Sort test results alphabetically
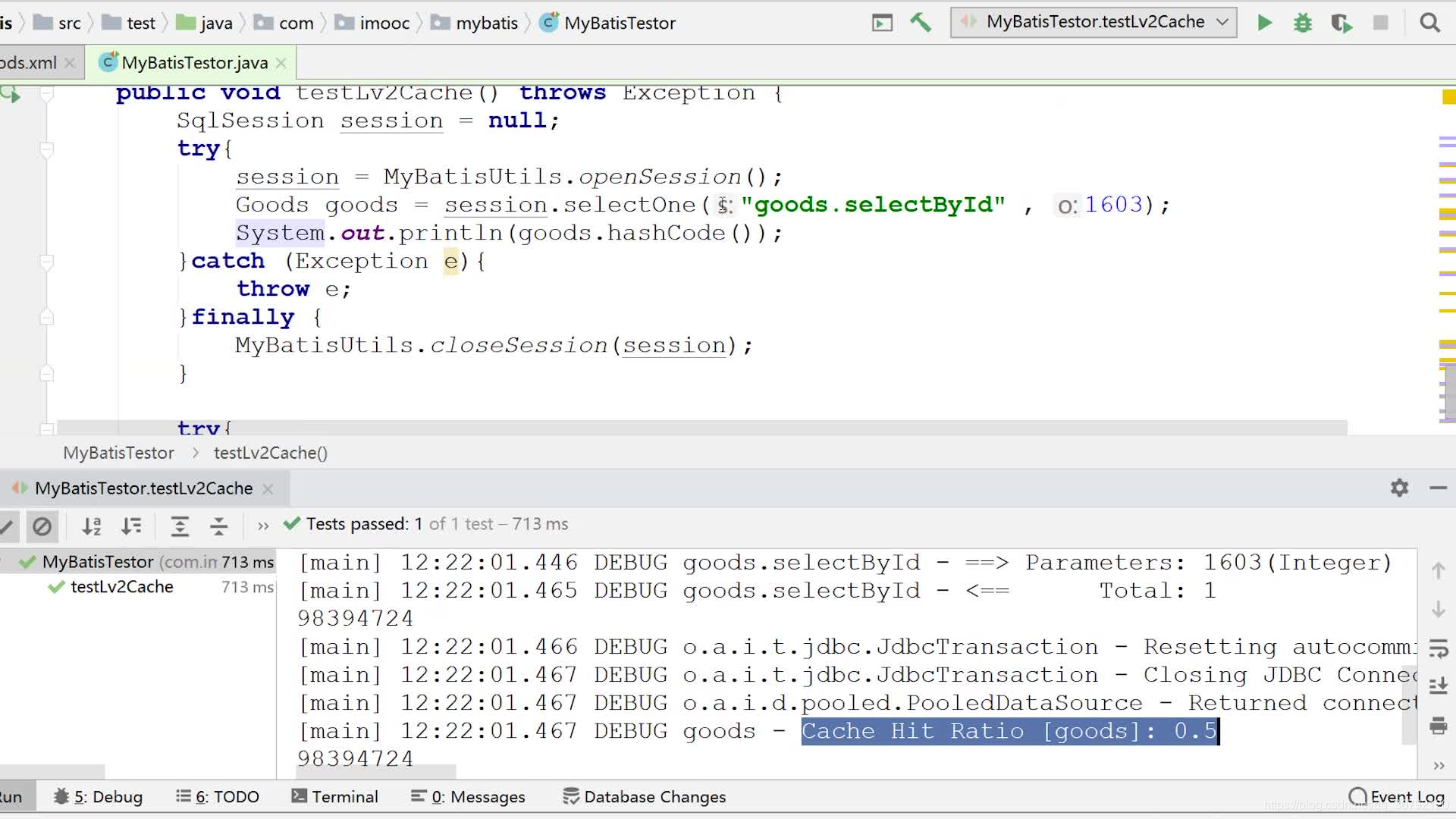The width and height of the screenshot is (1456, 819). tap(92, 526)
